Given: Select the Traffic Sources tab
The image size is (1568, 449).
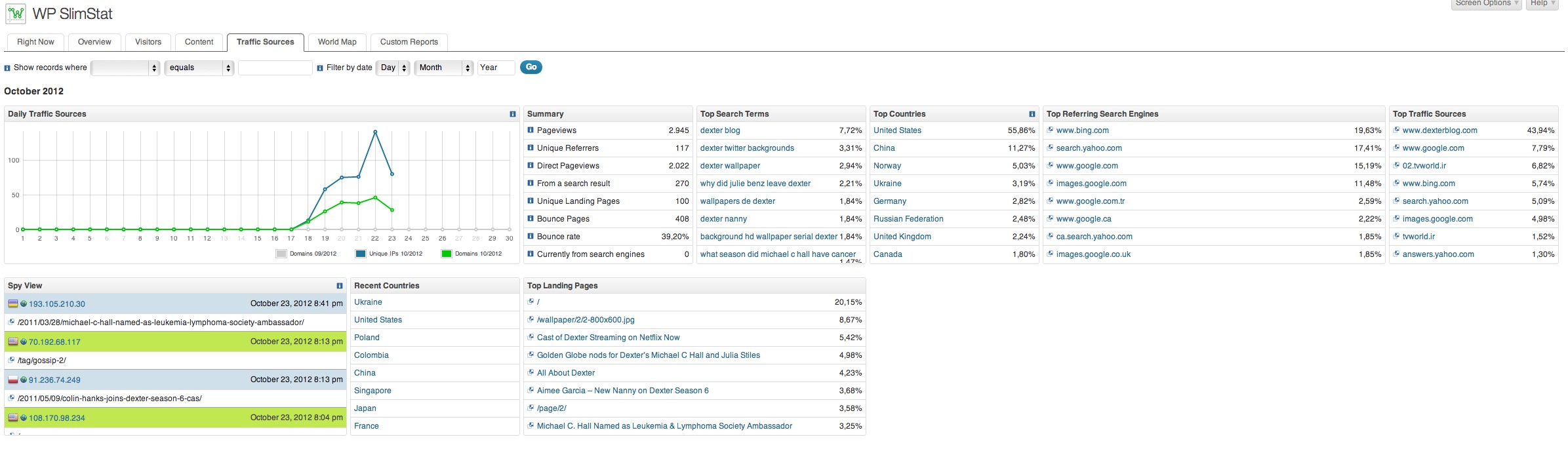Looking at the screenshot, I should [266, 42].
